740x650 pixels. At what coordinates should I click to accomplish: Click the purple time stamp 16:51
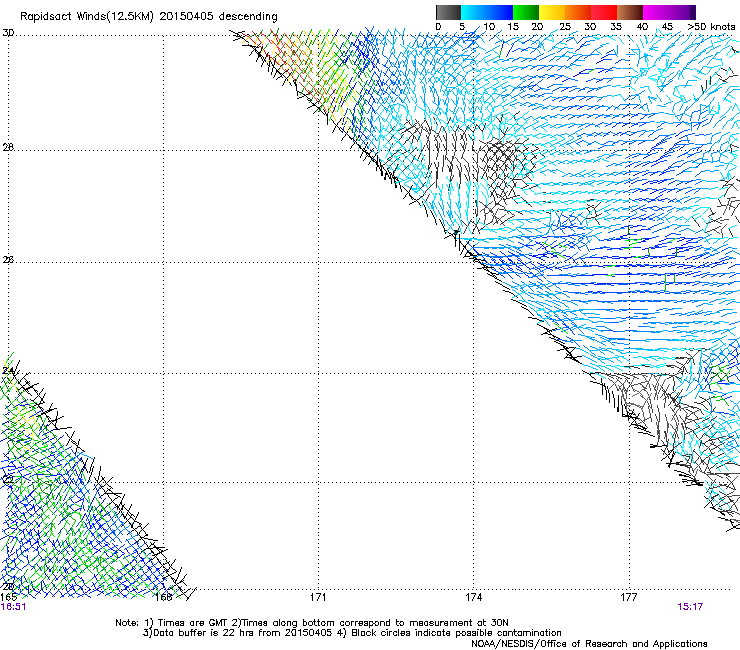click(x=13, y=607)
